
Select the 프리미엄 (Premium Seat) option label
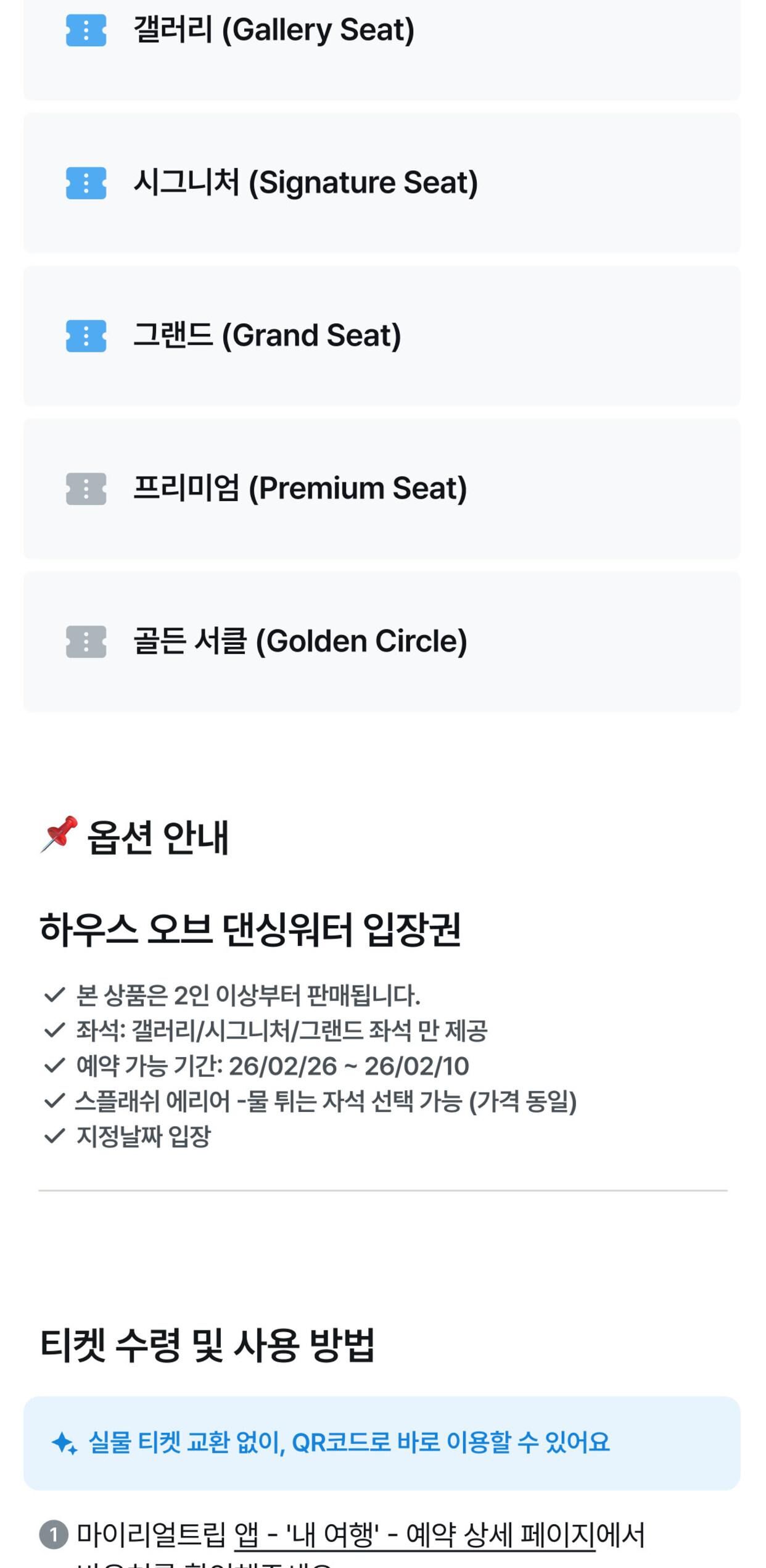click(x=300, y=488)
